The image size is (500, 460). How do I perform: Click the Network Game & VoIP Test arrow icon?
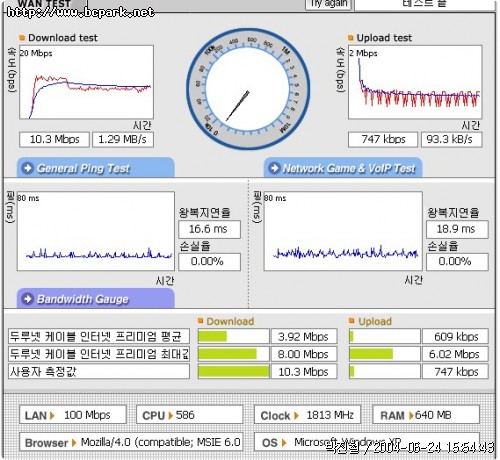tap(274, 168)
